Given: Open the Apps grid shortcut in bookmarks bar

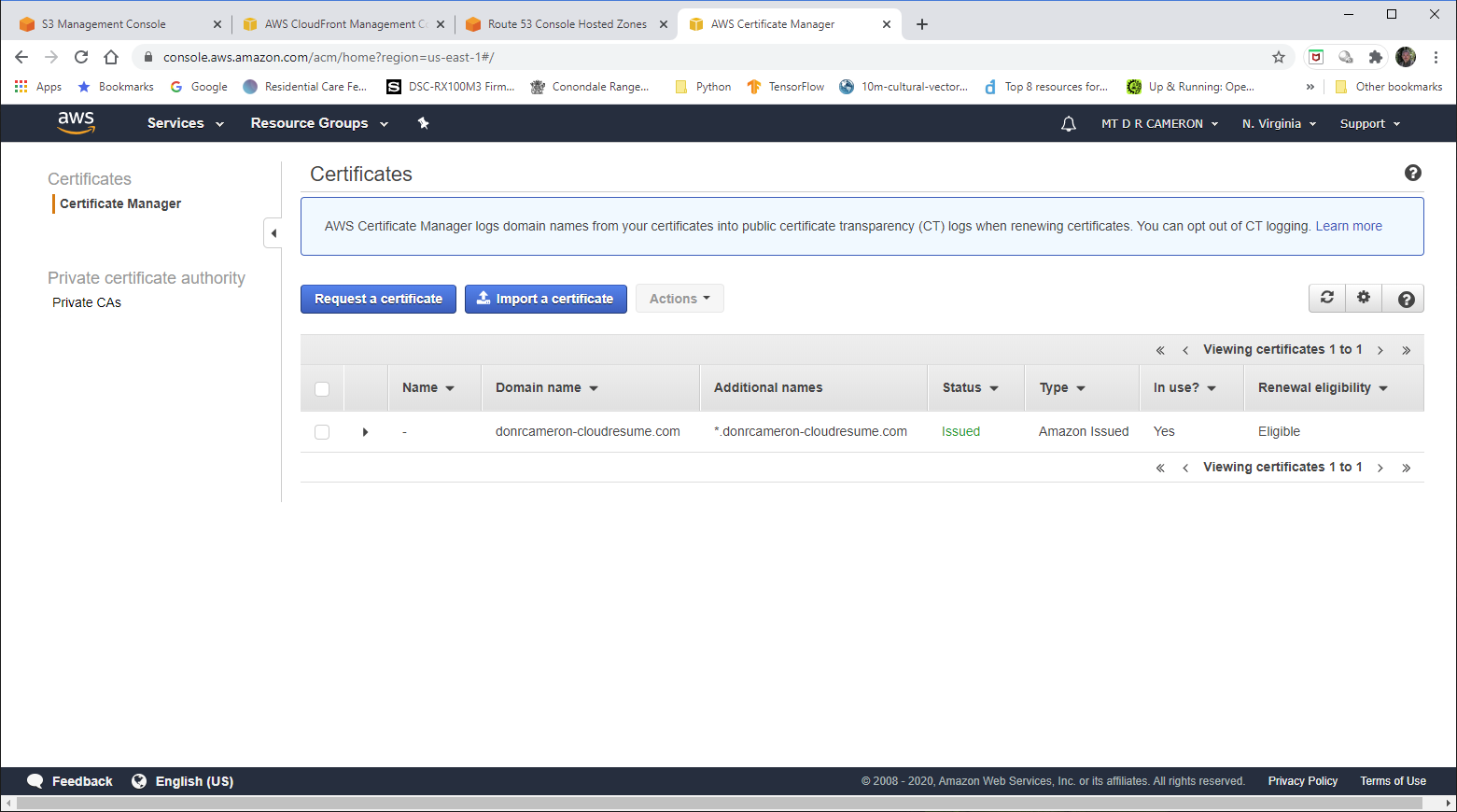Looking at the screenshot, I should [37, 87].
